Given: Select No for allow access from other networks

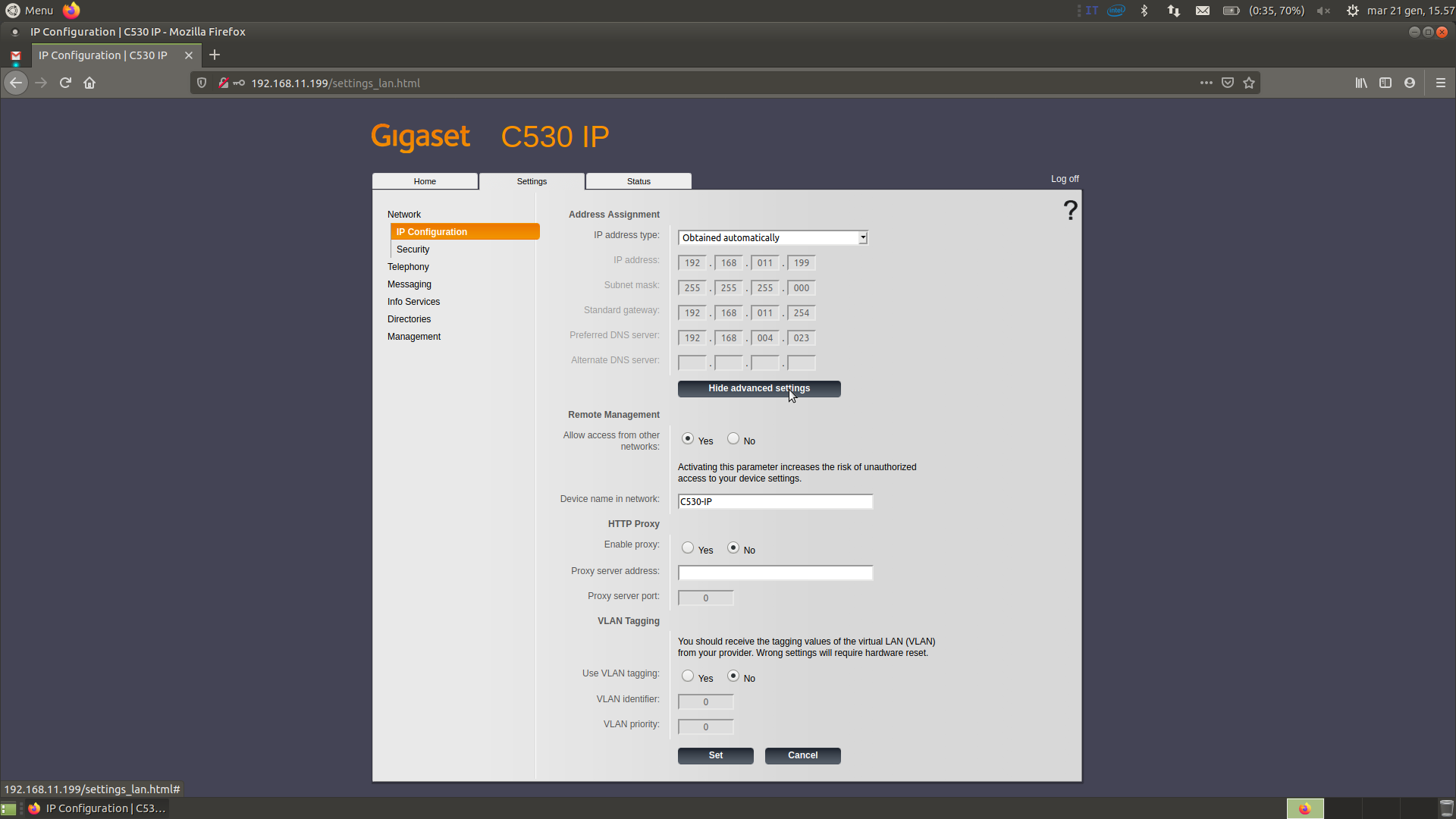Looking at the screenshot, I should [733, 438].
